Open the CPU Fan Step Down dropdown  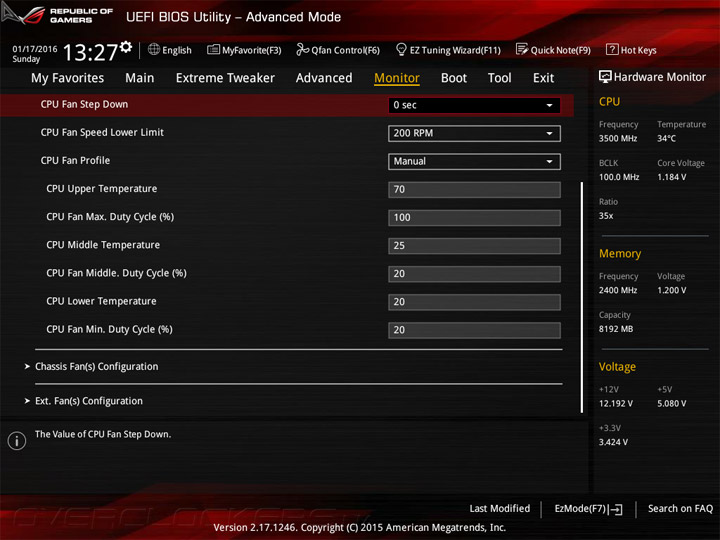pos(474,105)
